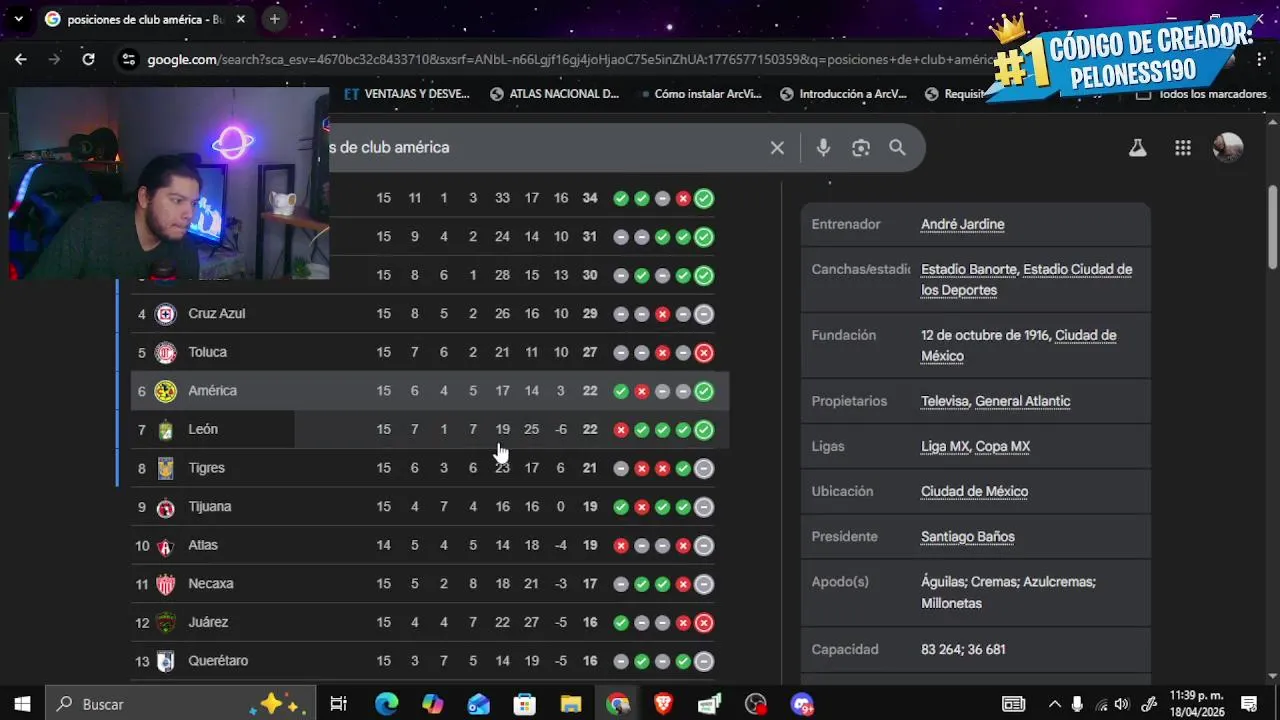
Task: Open Google Lens image search icon
Action: click(x=861, y=148)
